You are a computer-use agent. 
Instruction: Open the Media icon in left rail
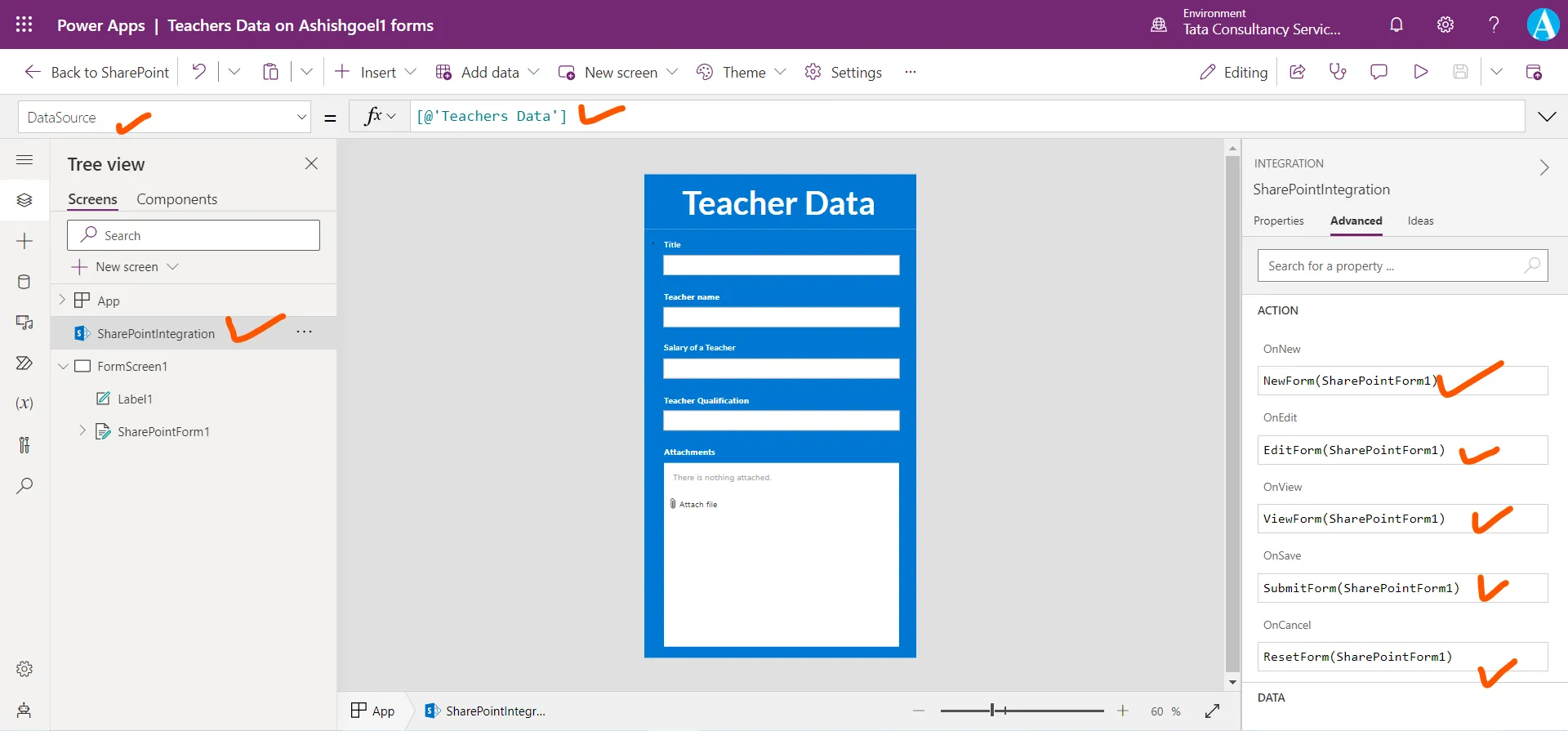point(24,323)
